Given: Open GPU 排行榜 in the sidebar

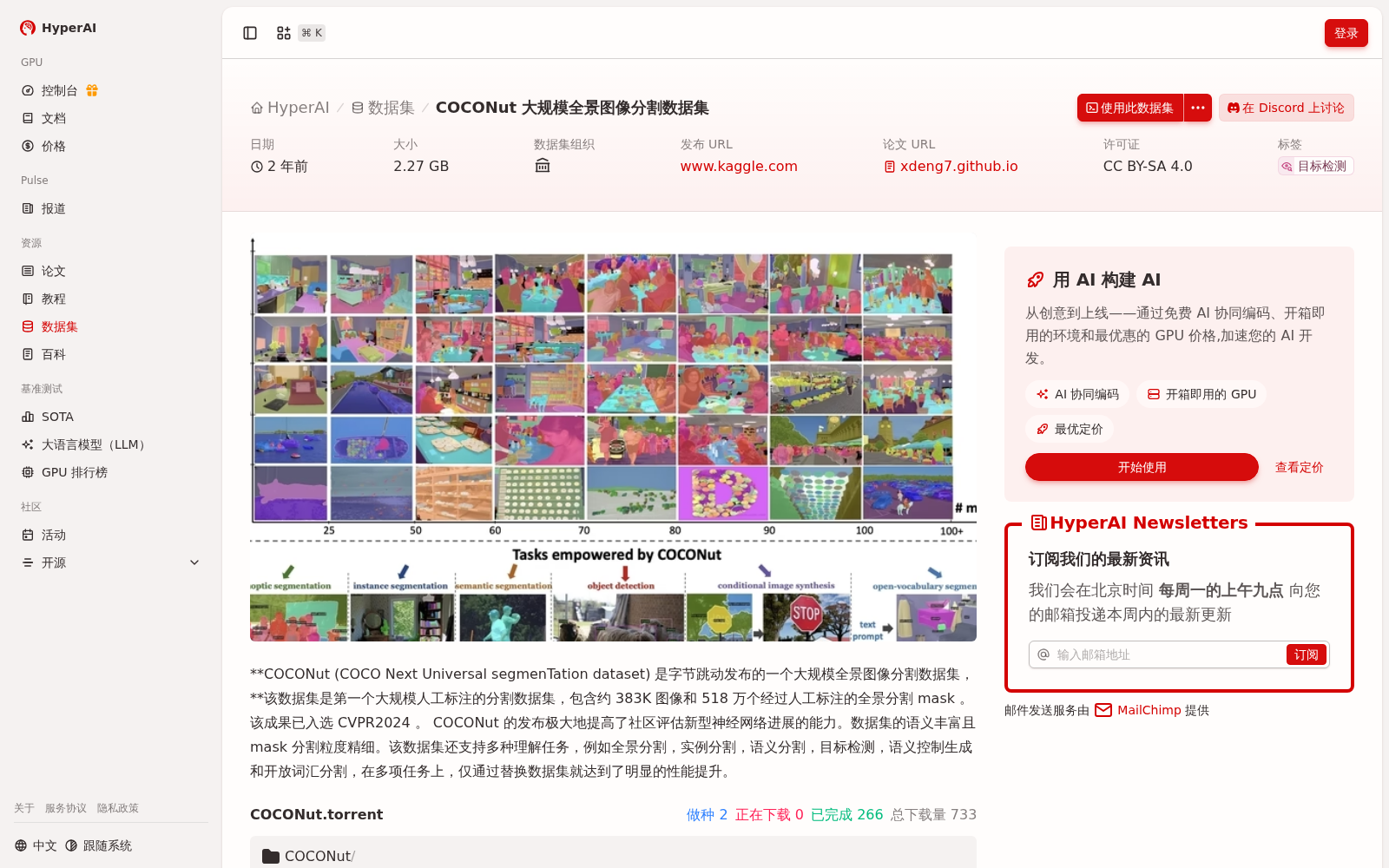Looking at the screenshot, I should click(x=75, y=472).
